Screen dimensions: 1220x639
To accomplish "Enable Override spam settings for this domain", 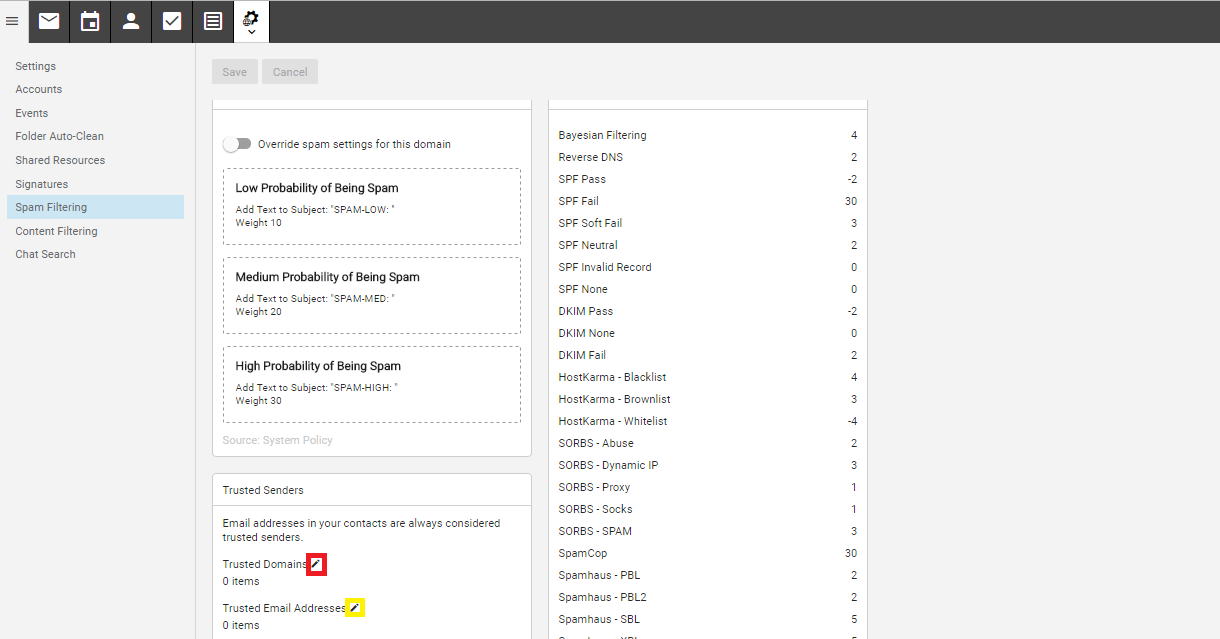I will (237, 144).
